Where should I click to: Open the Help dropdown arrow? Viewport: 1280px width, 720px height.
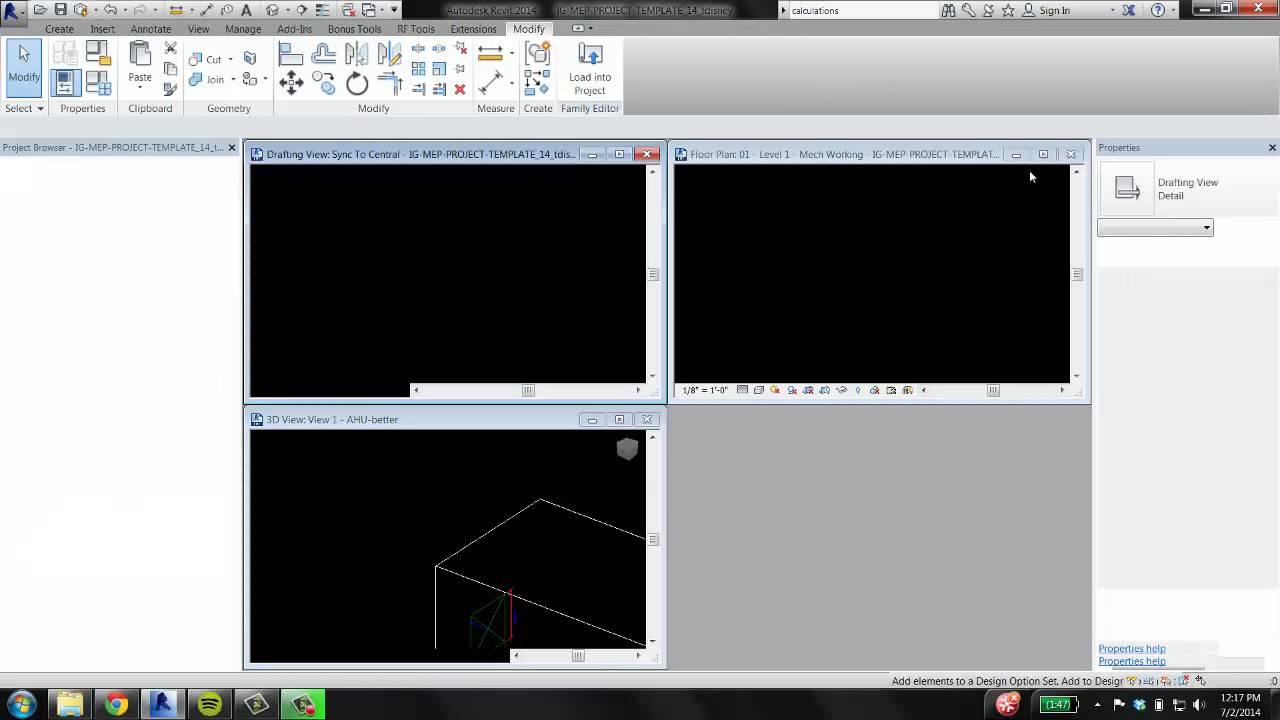pyautogui.click(x=1174, y=10)
